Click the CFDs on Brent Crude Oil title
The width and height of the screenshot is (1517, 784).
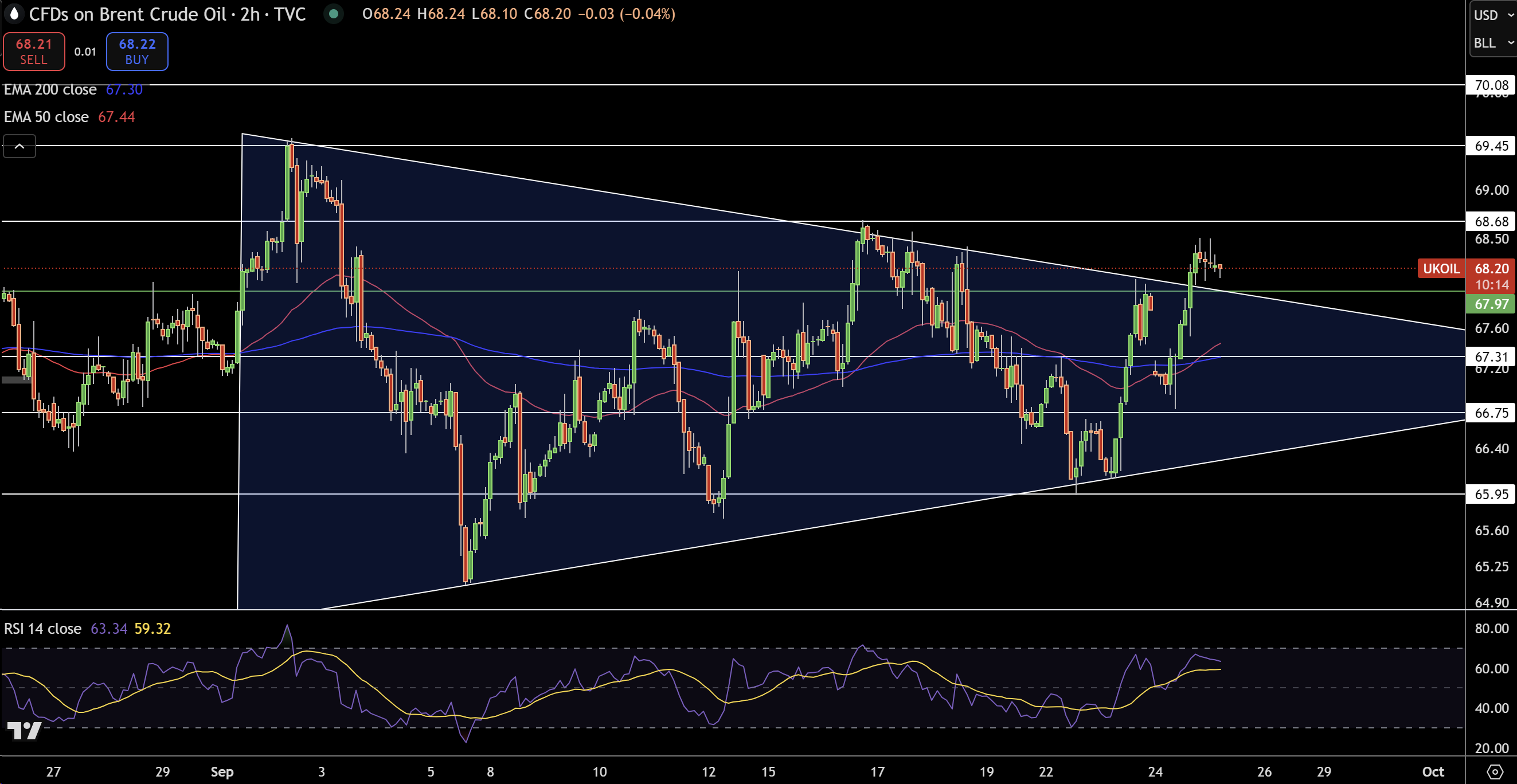click(x=128, y=14)
